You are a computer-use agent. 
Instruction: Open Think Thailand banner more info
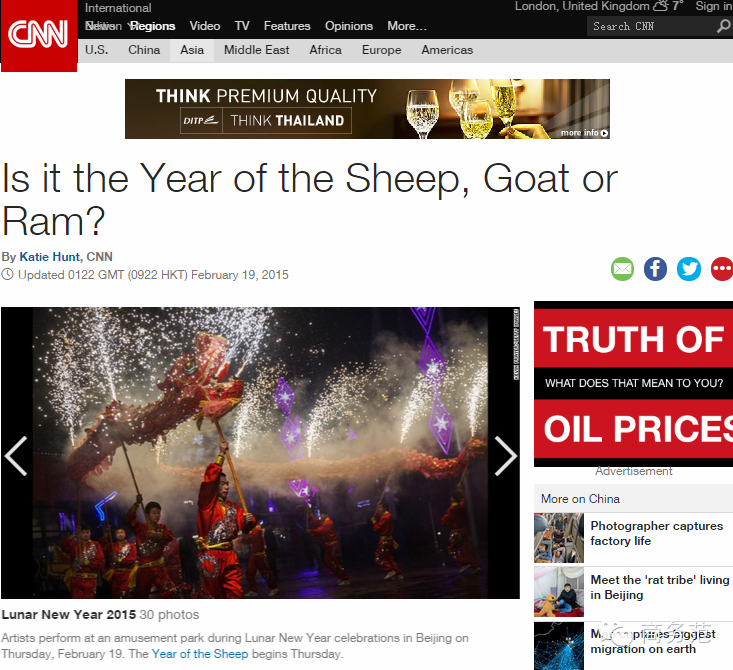(584, 133)
